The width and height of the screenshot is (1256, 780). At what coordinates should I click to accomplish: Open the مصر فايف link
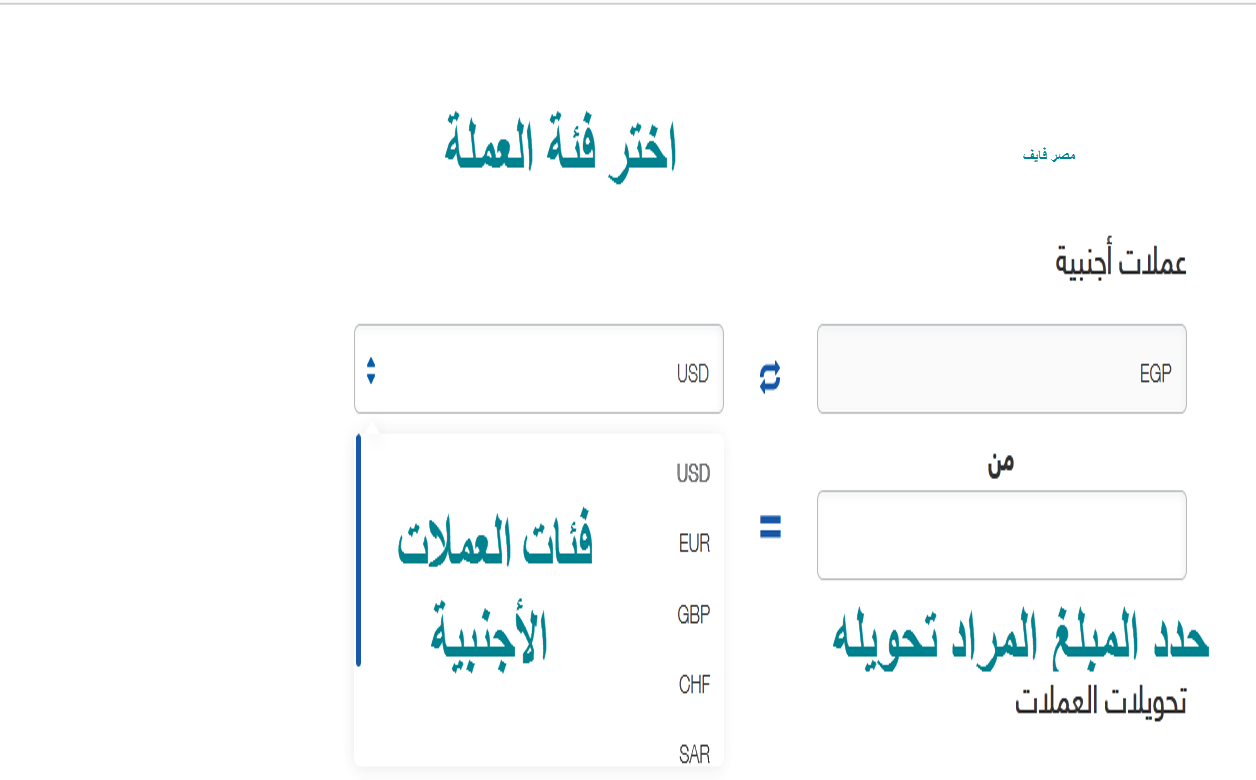click(x=1048, y=156)
